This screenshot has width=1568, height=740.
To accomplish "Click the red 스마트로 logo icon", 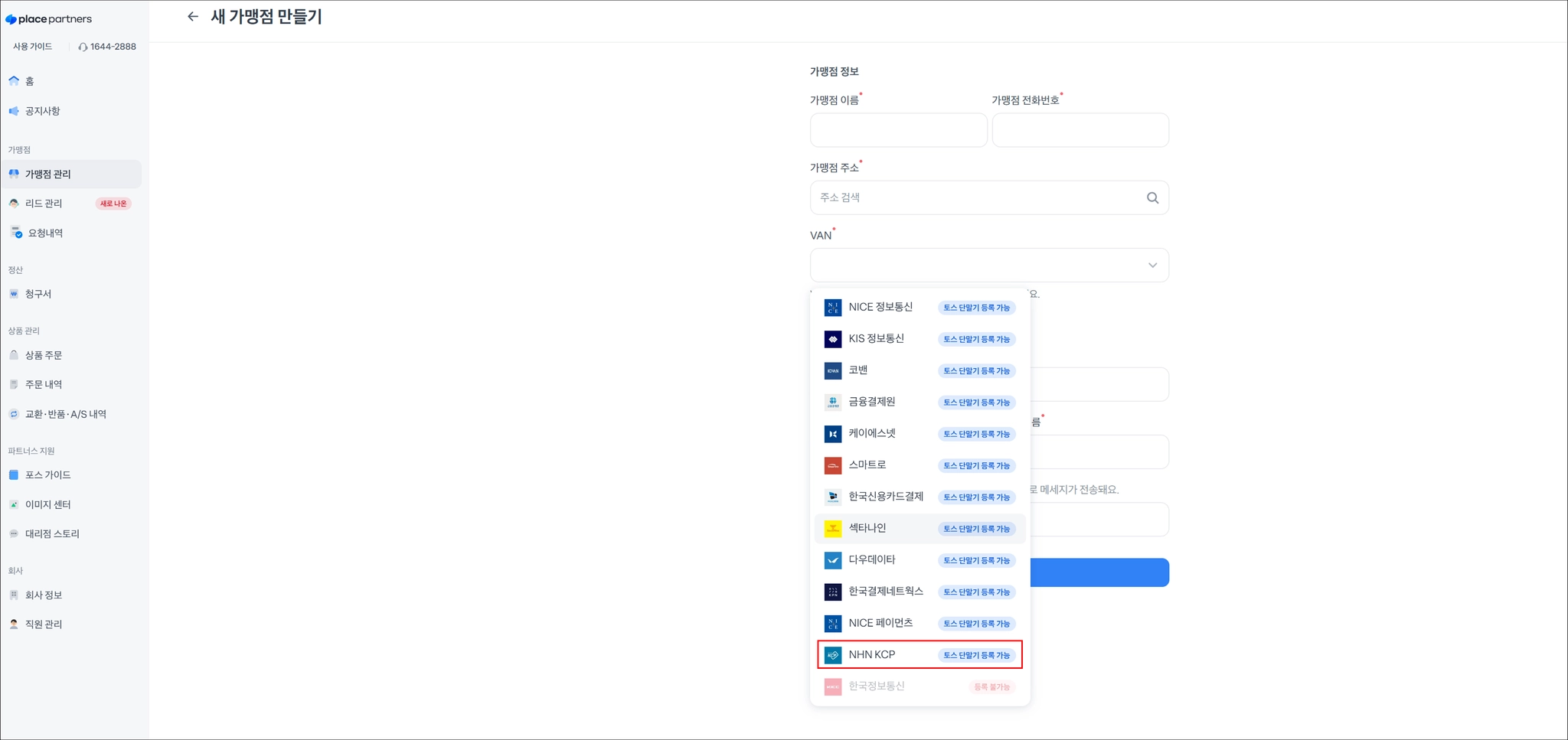I will 833,465.
